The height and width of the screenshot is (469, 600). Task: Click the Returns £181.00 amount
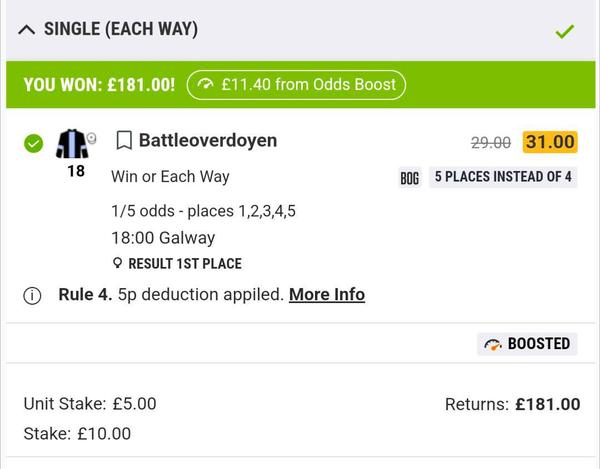pos(547,404)
